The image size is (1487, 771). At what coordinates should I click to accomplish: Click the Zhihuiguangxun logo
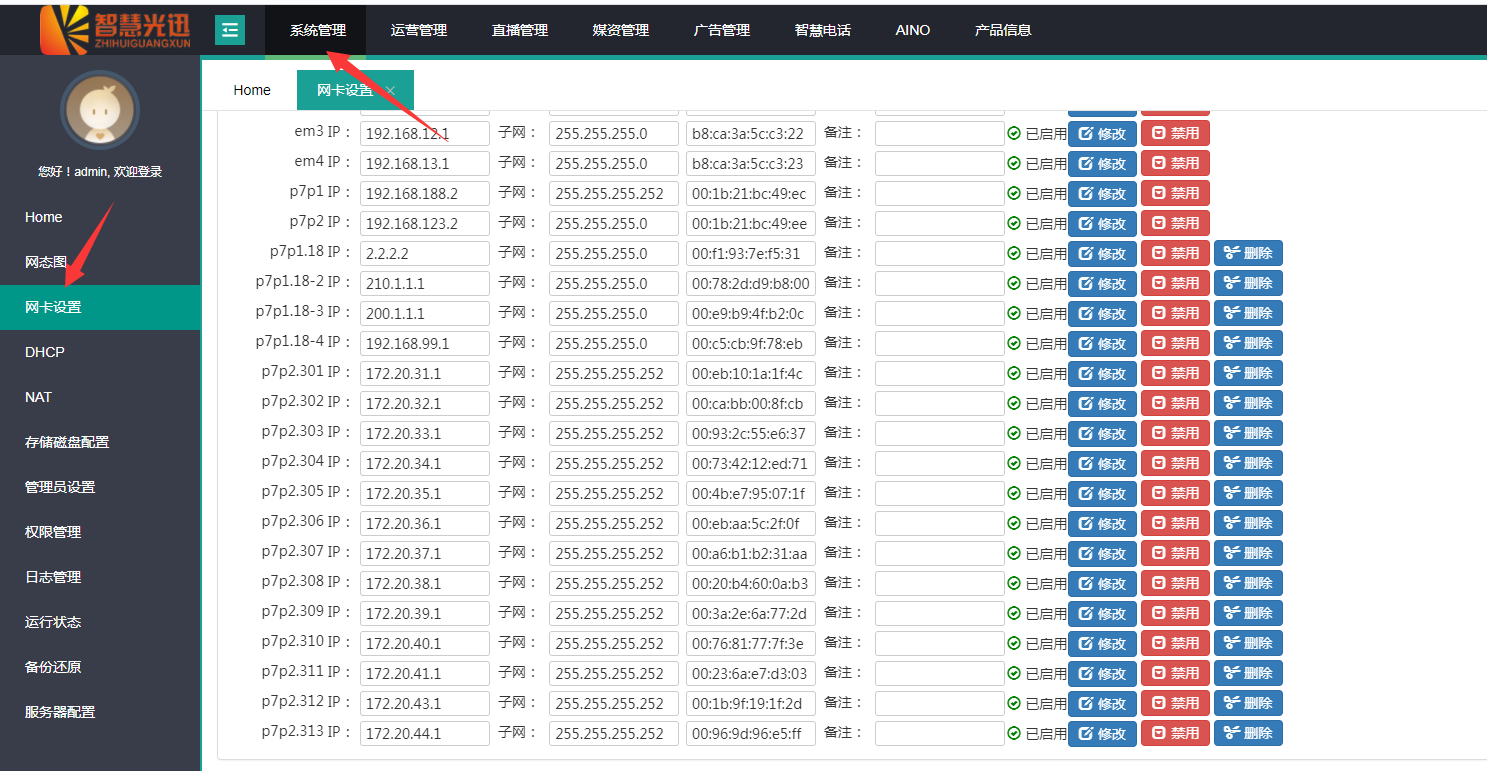click(115, 30)
